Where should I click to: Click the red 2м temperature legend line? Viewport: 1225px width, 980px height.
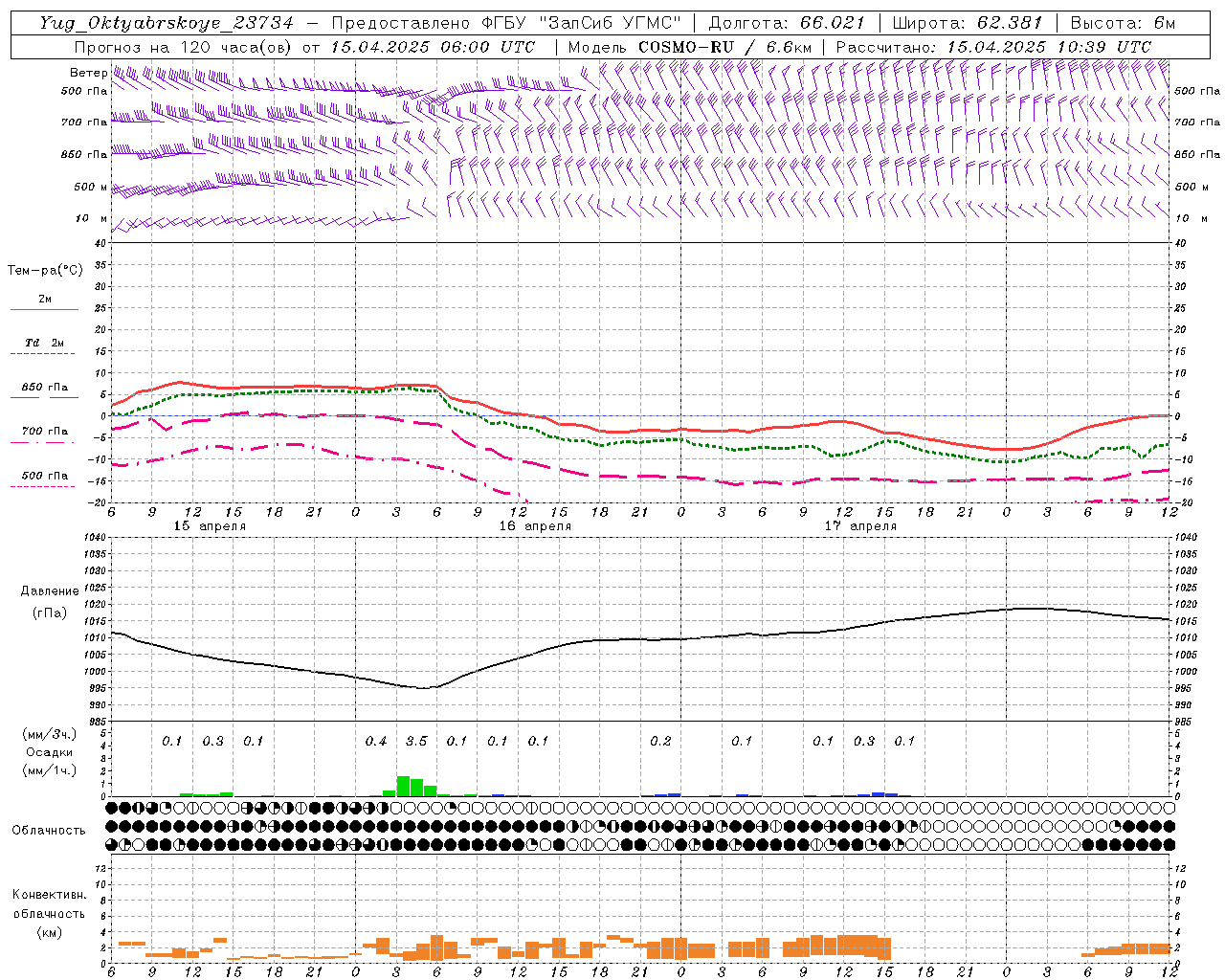click(44, 309)
